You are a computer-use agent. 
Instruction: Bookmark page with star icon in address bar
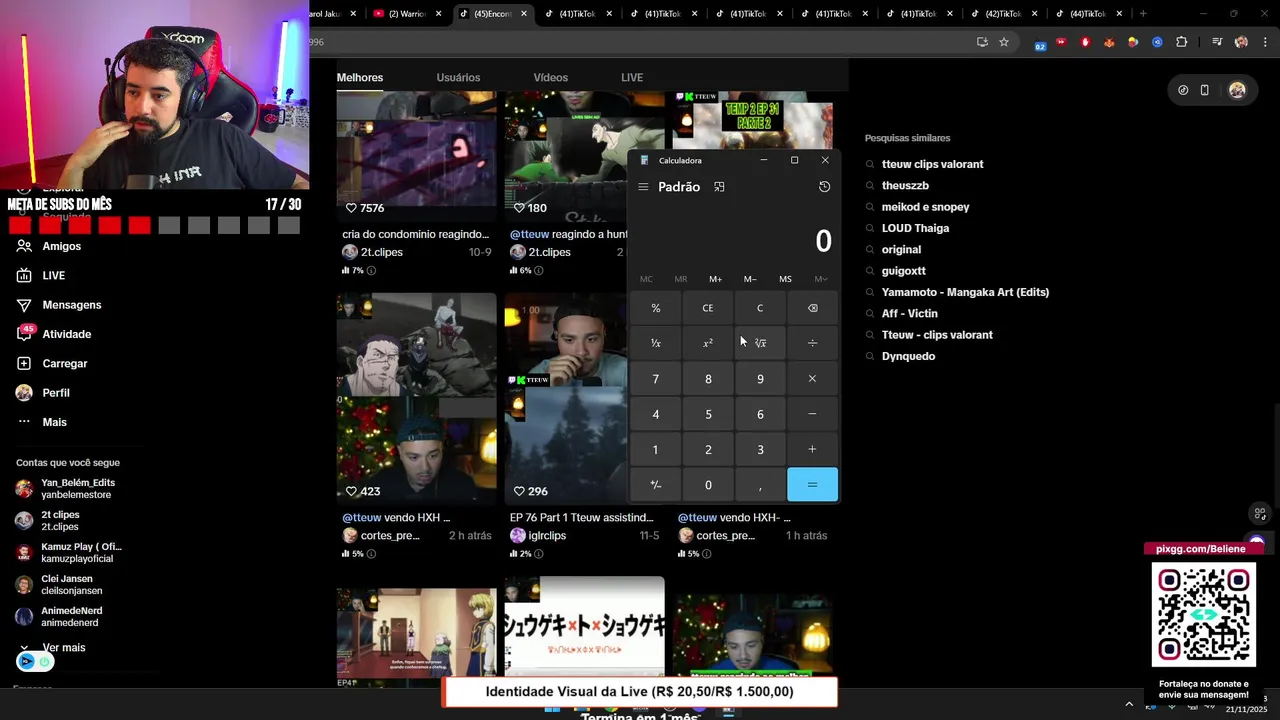1004,42
